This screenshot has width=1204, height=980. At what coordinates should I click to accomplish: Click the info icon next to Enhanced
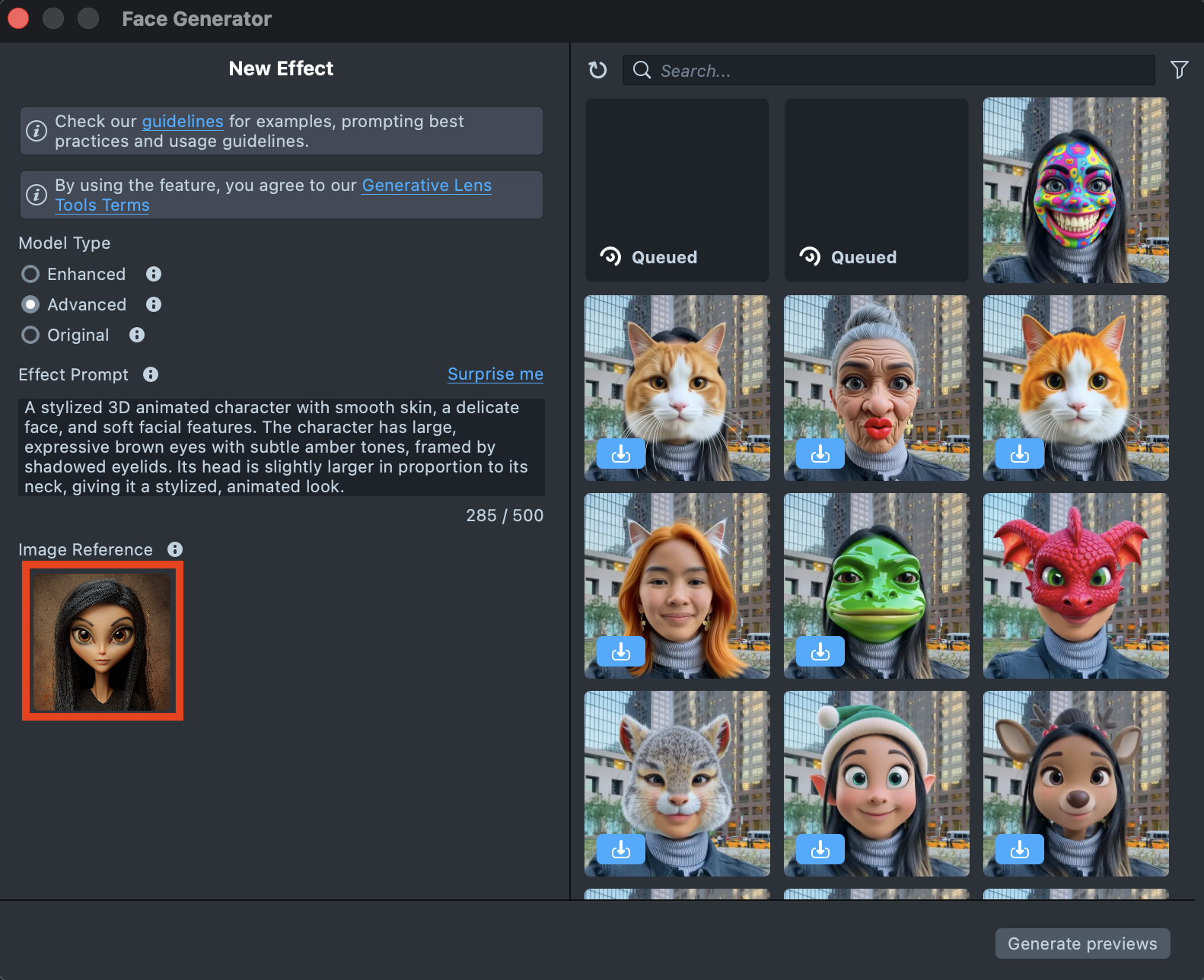point(154,274)
